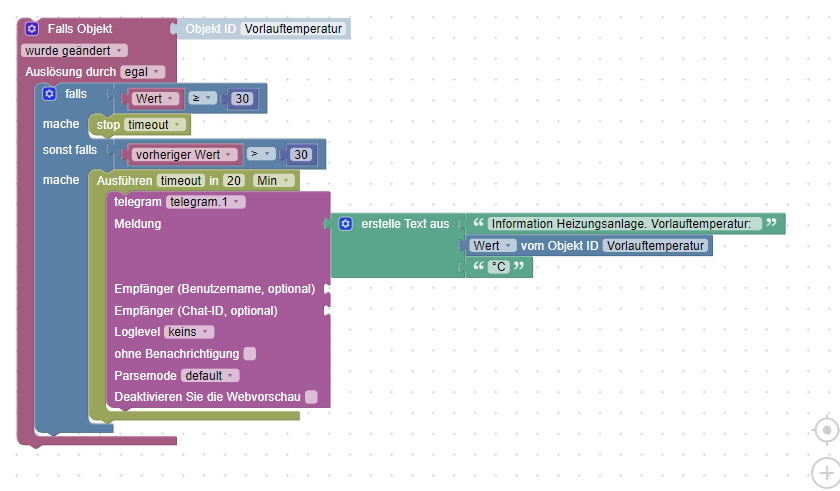The image size is (840, 491).
Task: Open the Loglevel keins dropdown
Action: 189,332
